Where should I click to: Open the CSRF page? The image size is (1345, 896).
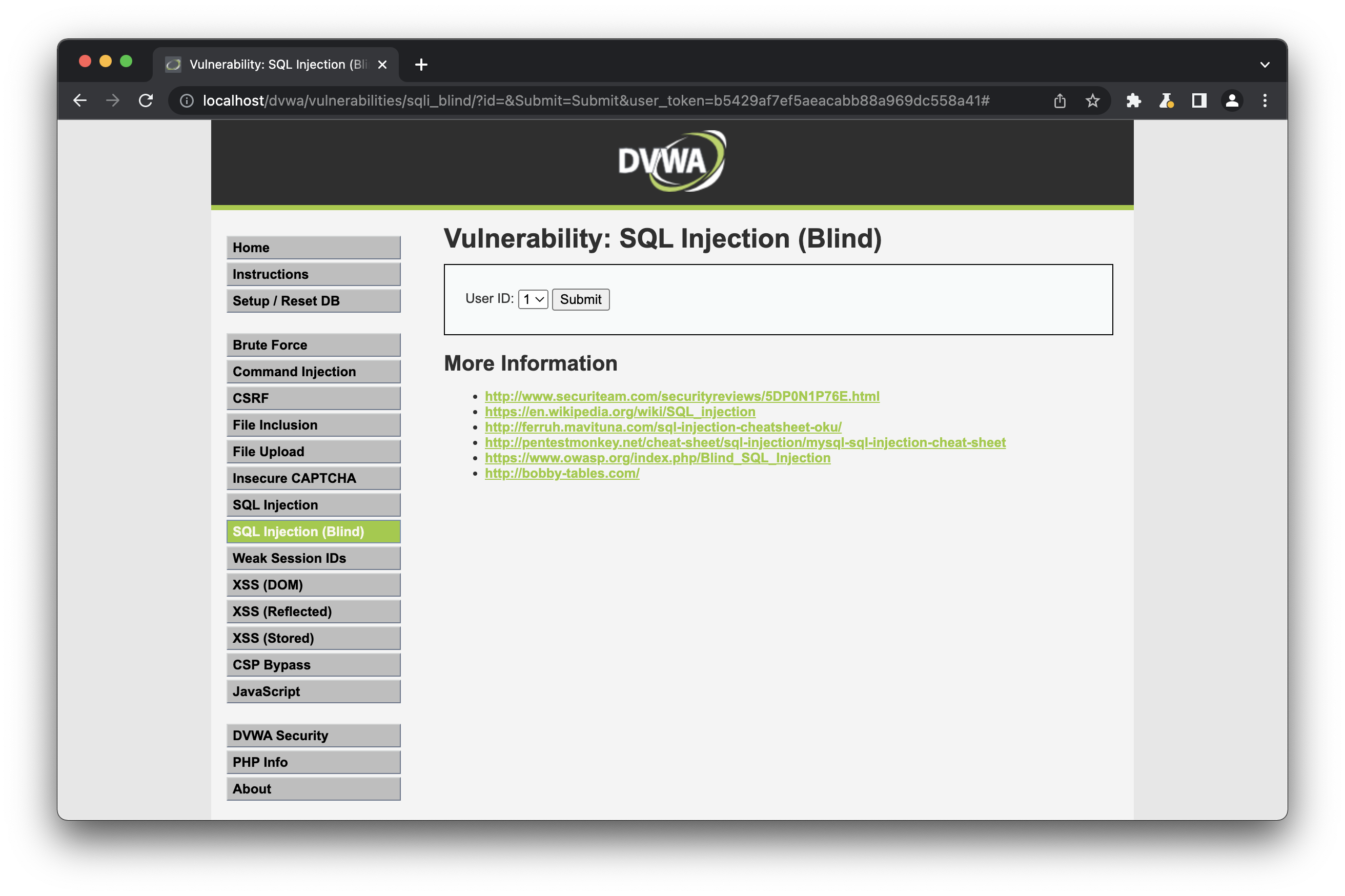313,398
